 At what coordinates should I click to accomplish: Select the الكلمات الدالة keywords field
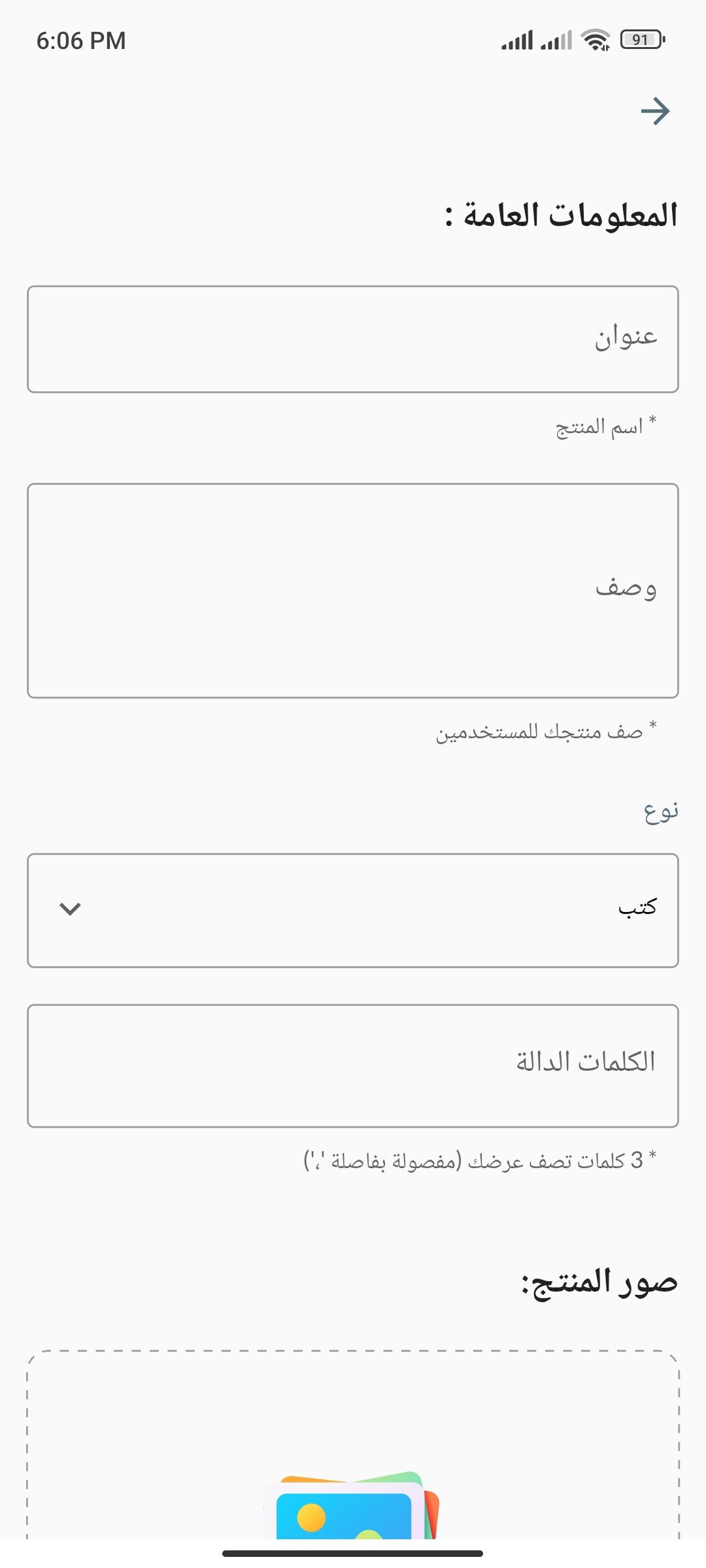[353, 1066]
